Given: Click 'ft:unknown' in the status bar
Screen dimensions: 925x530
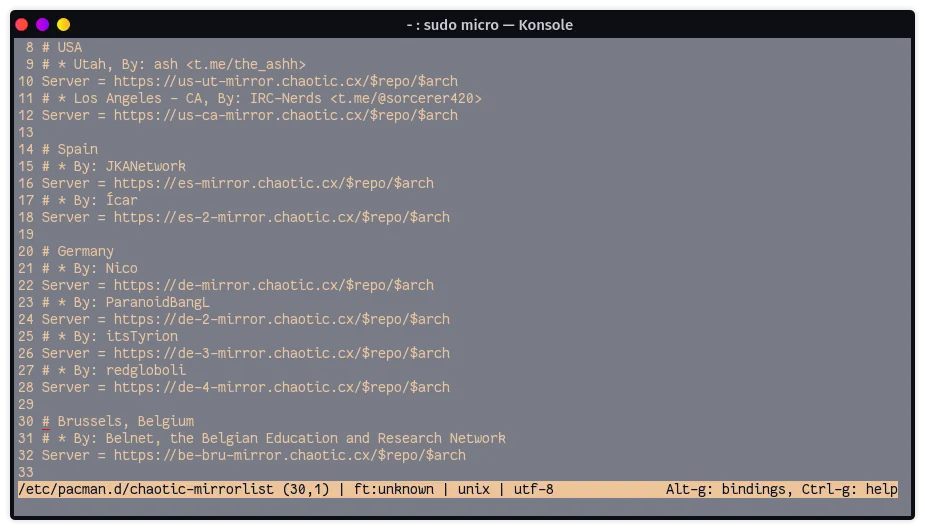Looking at the screenshot, I should point(393,490).
